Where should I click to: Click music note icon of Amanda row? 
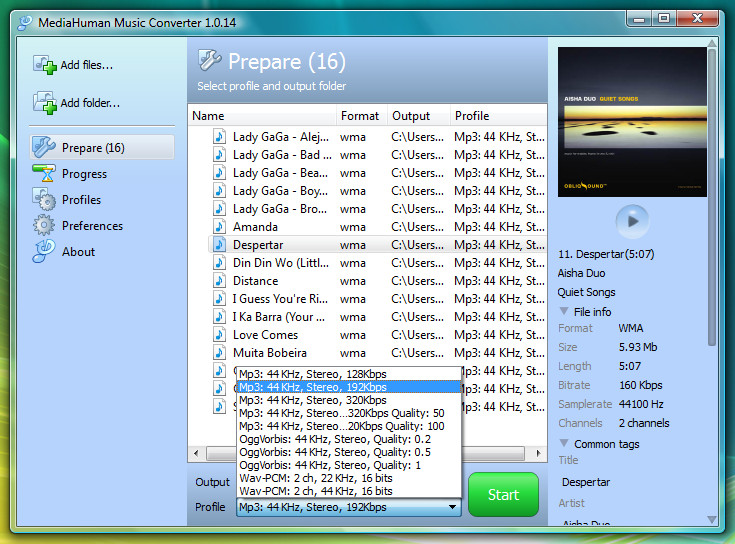[x=219, y=226]
